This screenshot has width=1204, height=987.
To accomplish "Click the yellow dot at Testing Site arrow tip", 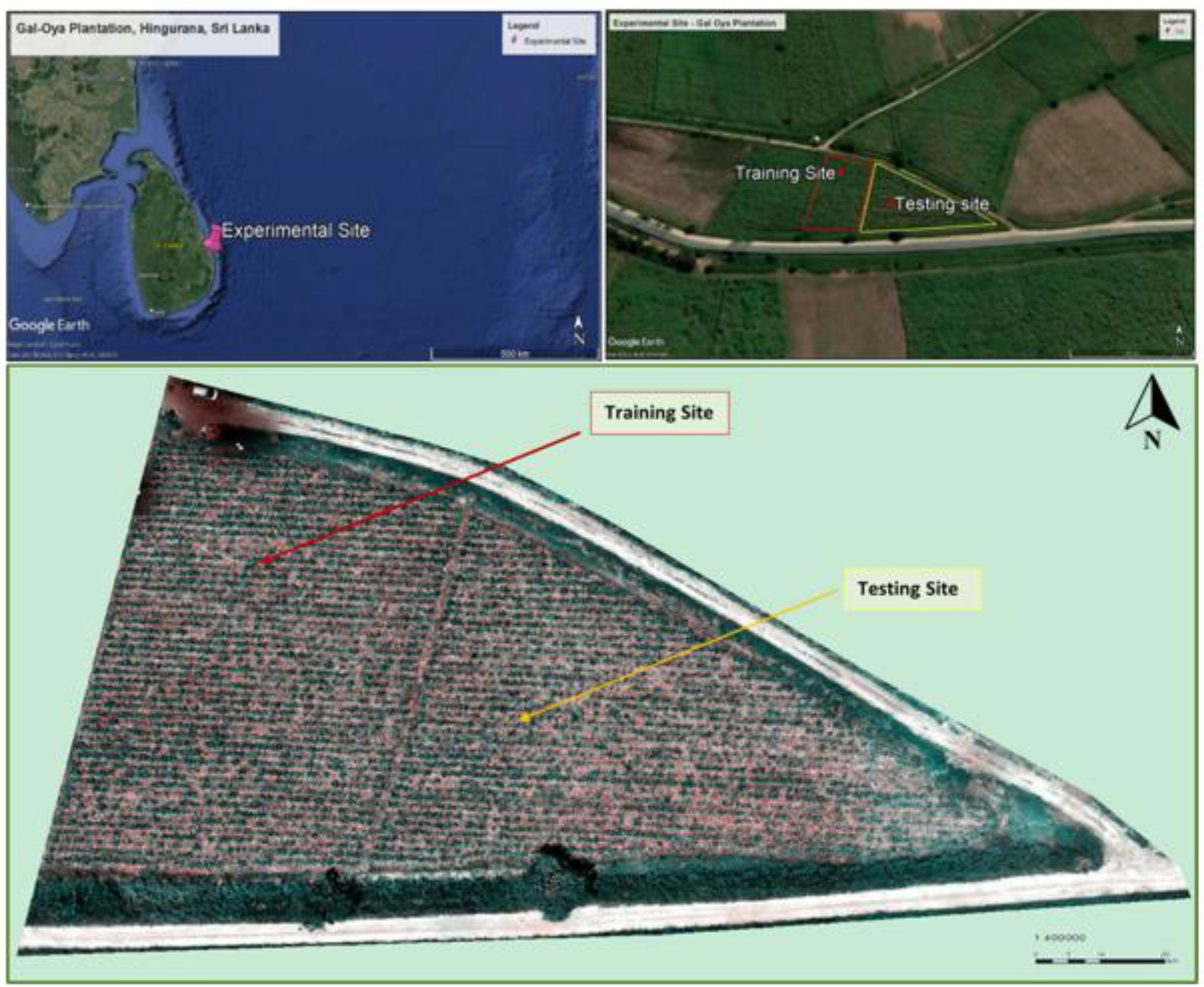I will [525, 719].
